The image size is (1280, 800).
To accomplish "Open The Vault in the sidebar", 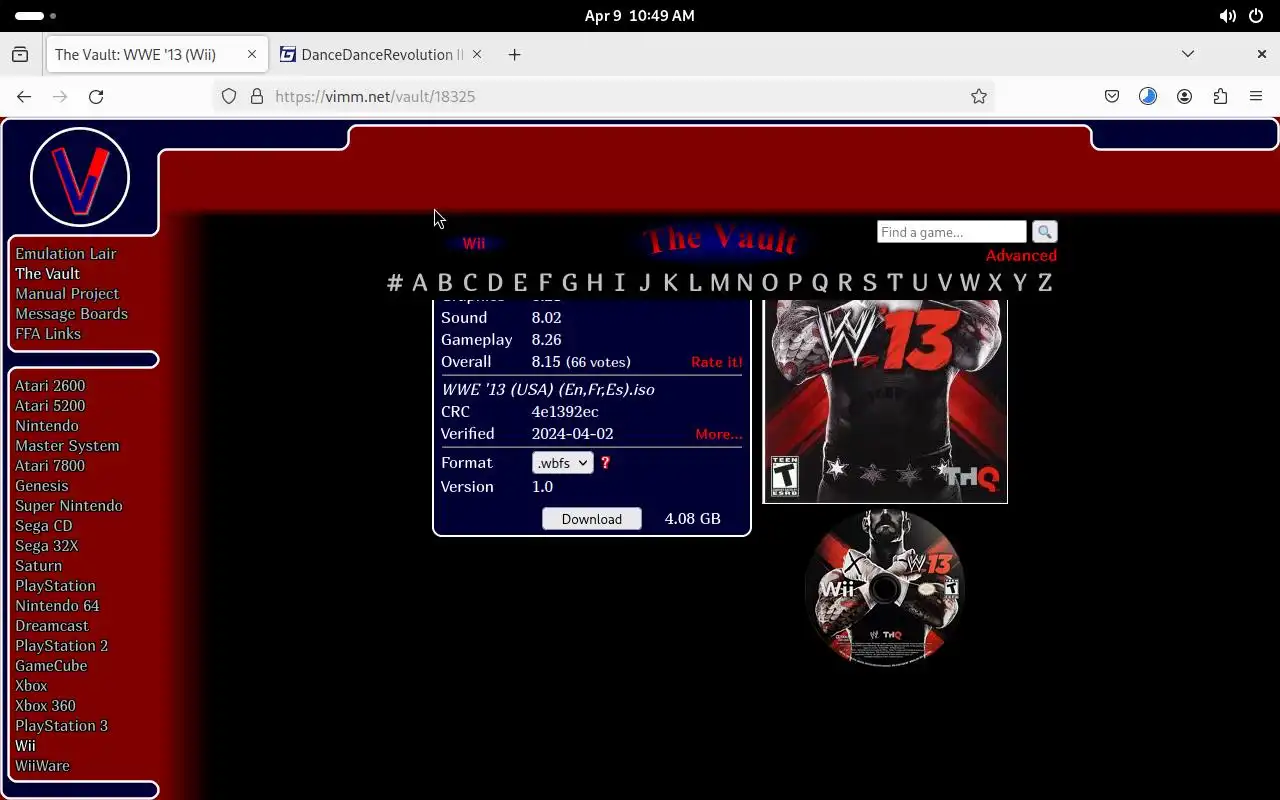I will (x=47, y=274).
